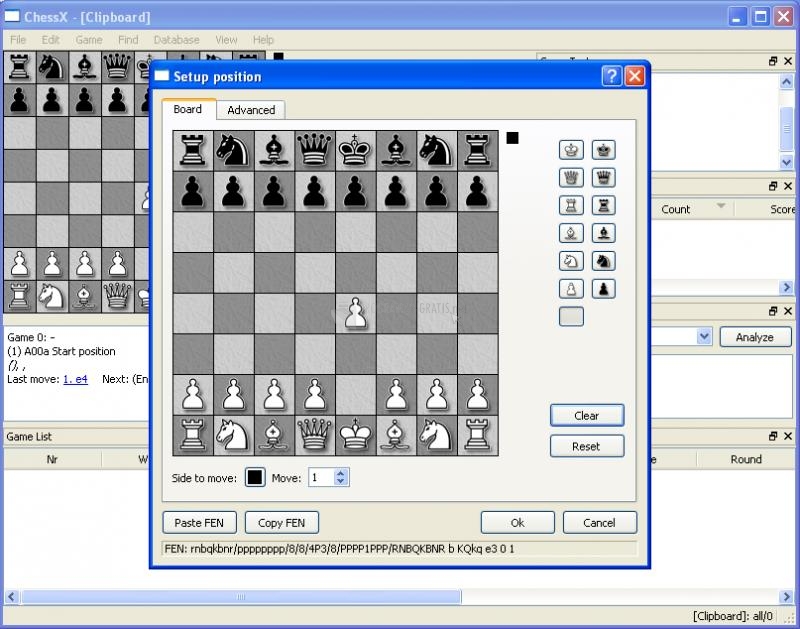Click the Nr column header in Game List
The height and width of the screenshot is (629, 800).
(x=52, y=459)
